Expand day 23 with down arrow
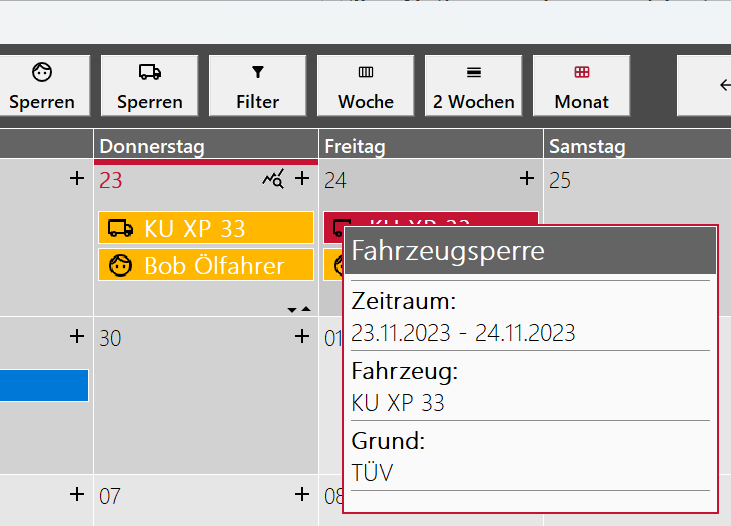 [x=292, y=310]
